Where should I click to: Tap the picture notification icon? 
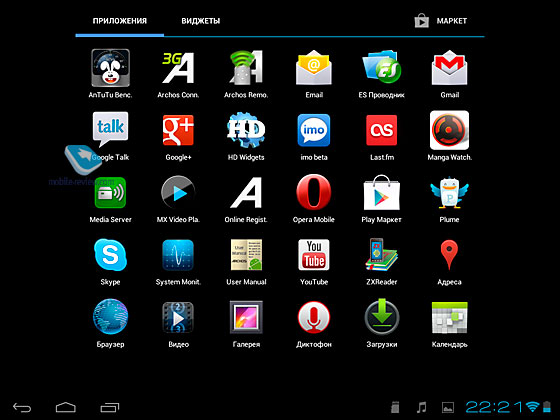pyautogui.click(x=448, y=407)
